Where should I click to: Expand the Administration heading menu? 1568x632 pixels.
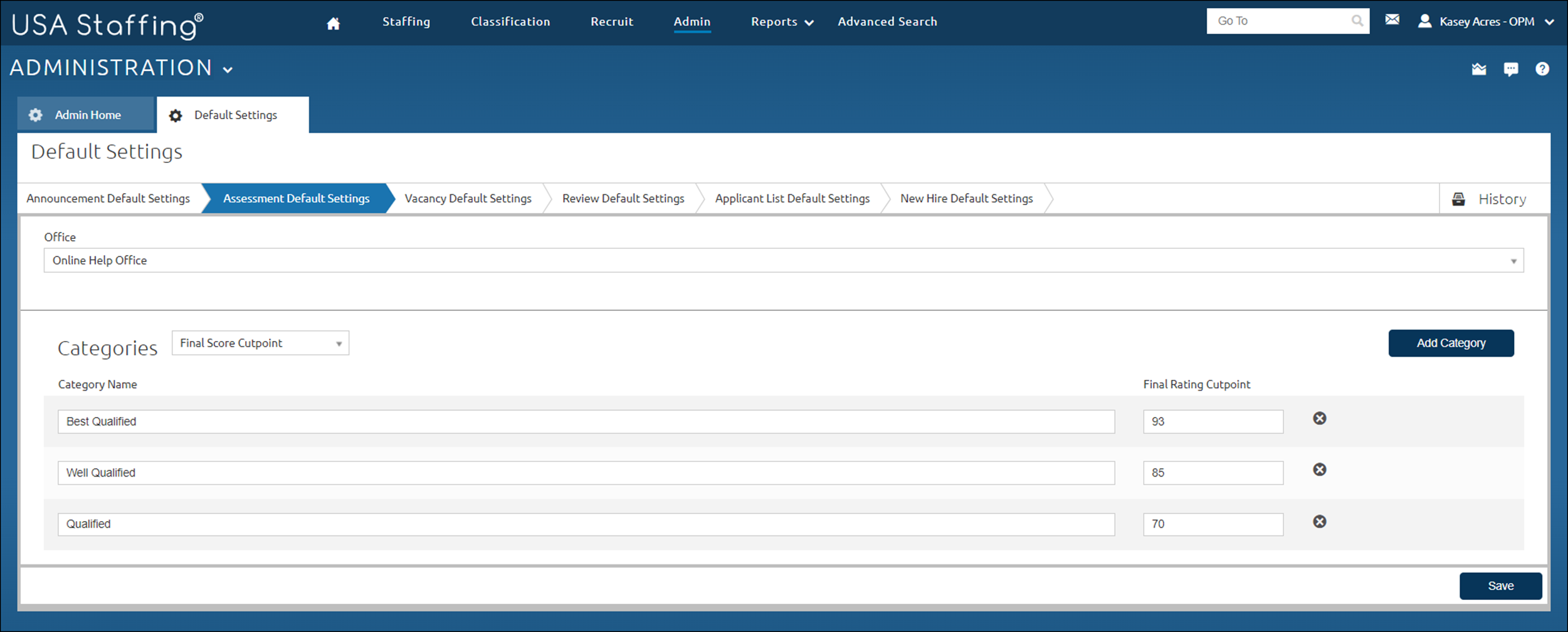[x=228, y=69]
